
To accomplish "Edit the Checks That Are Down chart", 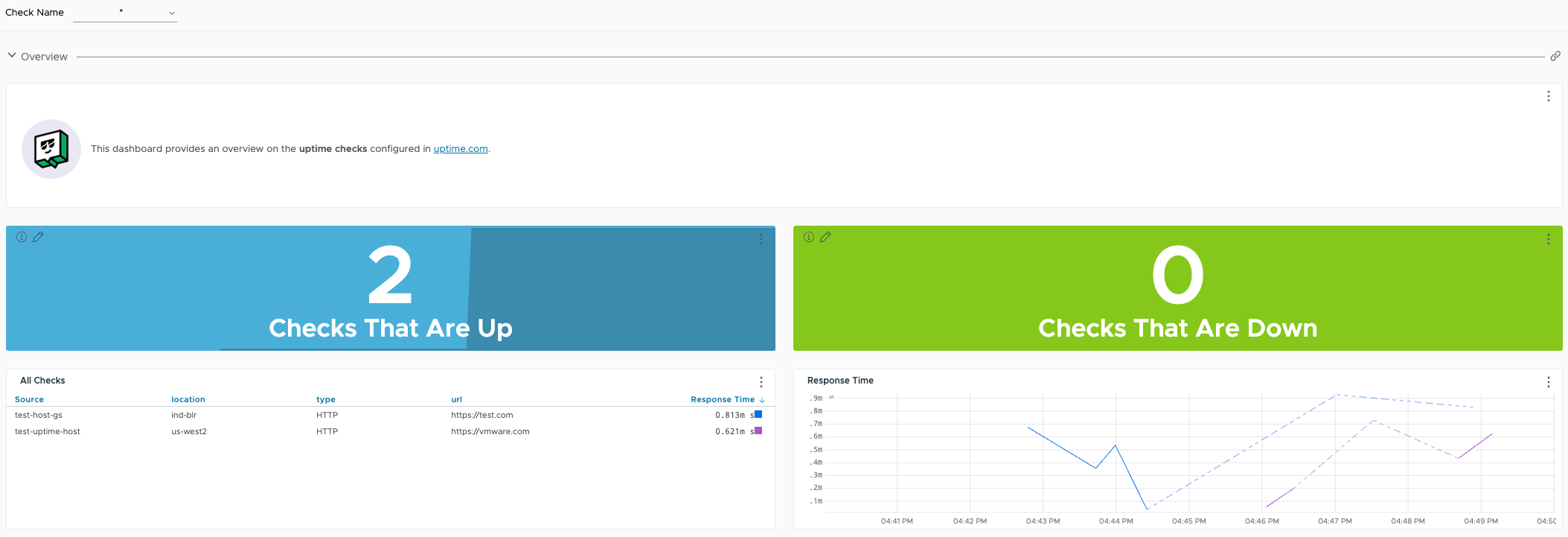I will click(825, 237).
